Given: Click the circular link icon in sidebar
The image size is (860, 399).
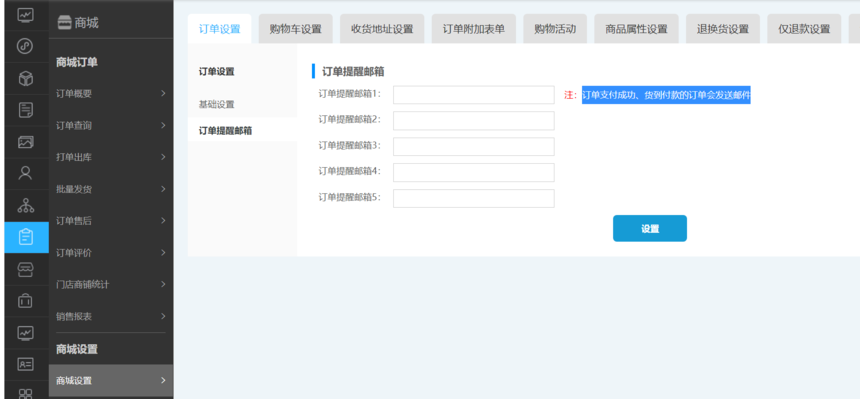Looking at the screenshot, I should pyautogui.click(x=26, y=46).
